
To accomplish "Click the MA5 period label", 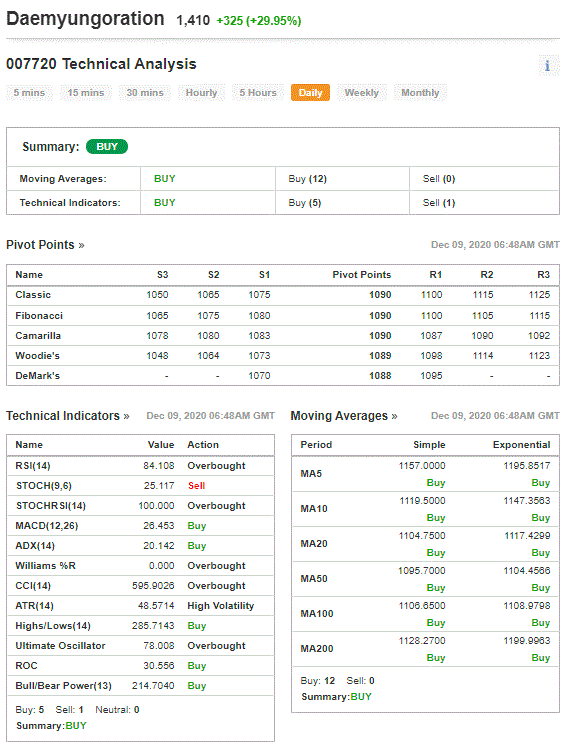I will point(311,474).
